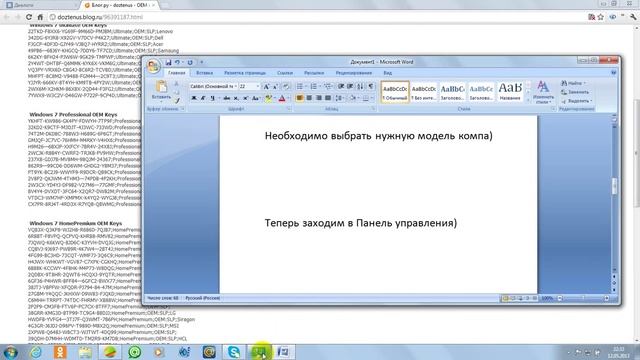Decrease the paragraph indent
Image resolution: width=640 pixels, height=360 pixels.
tap(341, 87)
